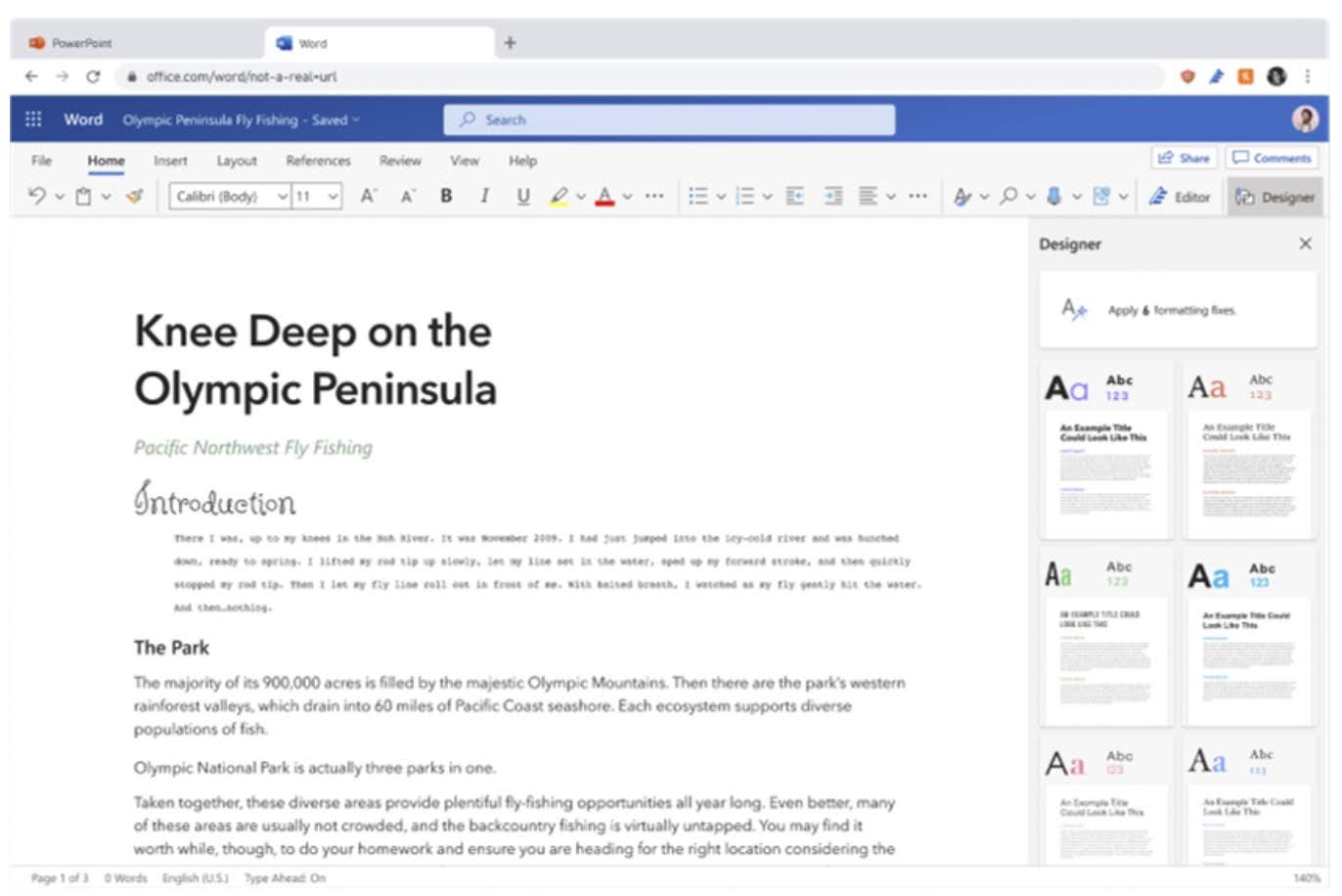Switch to the View tab
Viewport: 1342px width, 896px height.
[465, 160]
